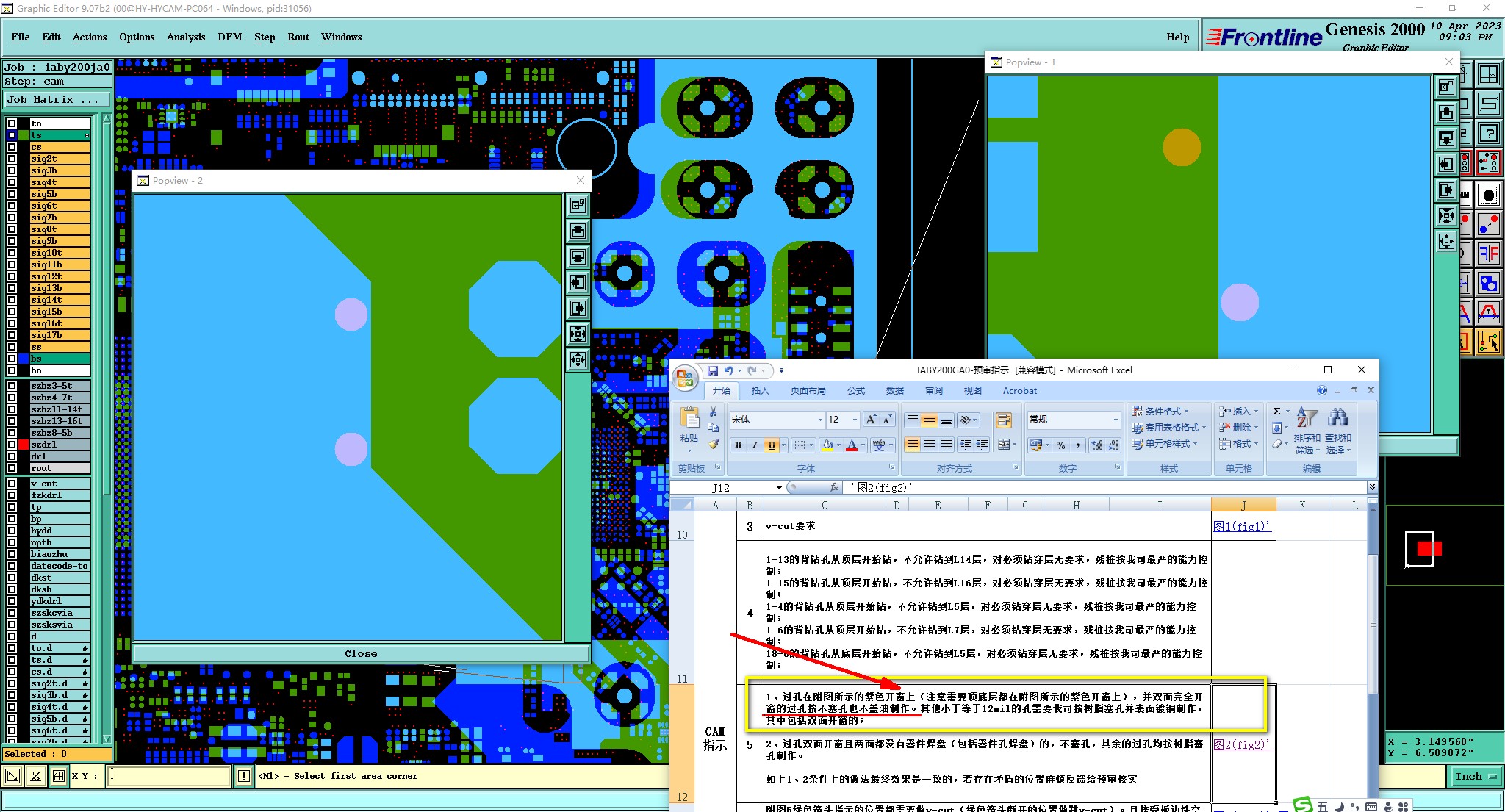
Task: Click the percent style button
Action: (x=1060, y=445)
